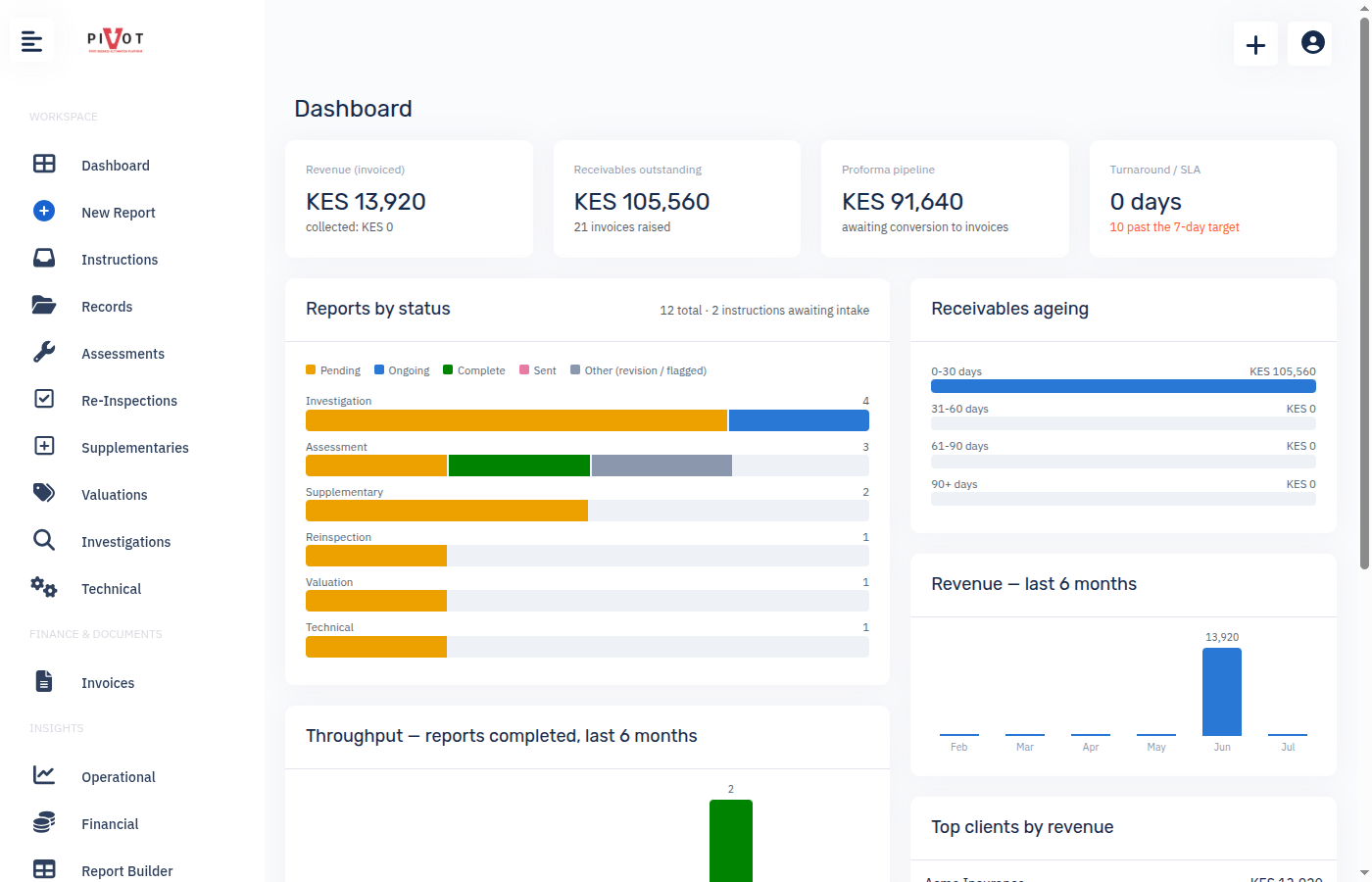Click the Proforma pipeline card
Screen dimensions: 1372x882
coord(945,199)
